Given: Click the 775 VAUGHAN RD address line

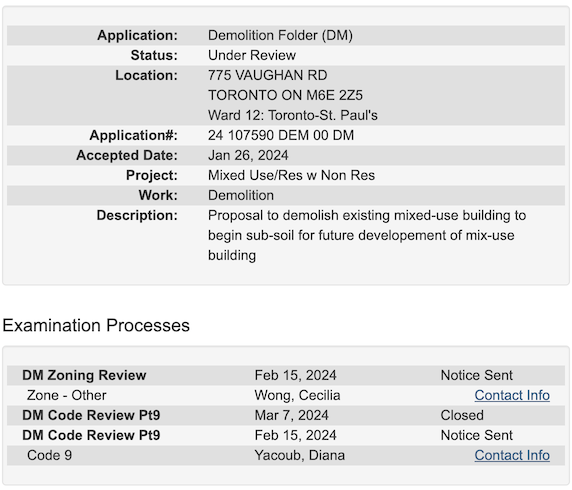Looking at the screenshot, I should click(x=267, y=75).
